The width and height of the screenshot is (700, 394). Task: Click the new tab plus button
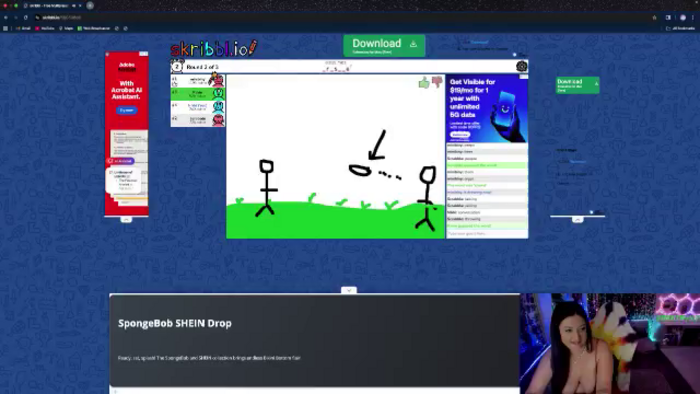pos(90,5)
